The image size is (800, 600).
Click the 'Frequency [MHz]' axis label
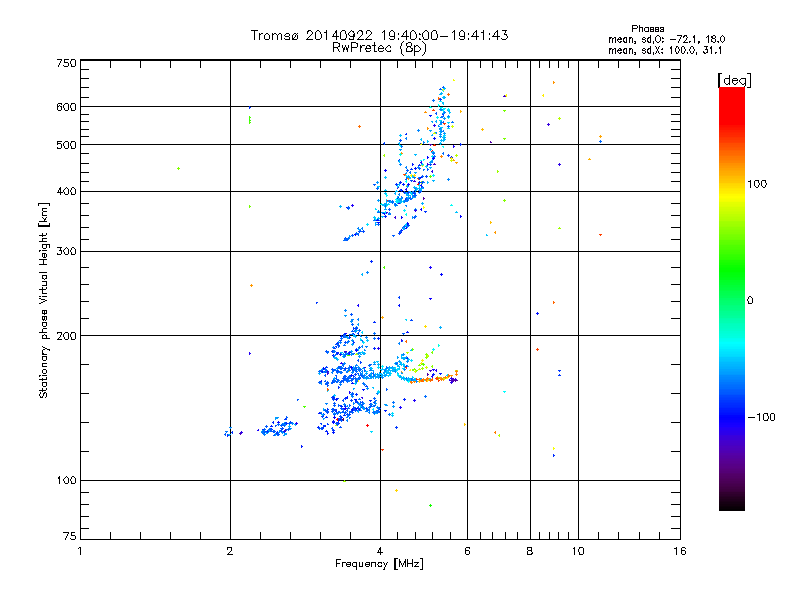click(379, 564)
